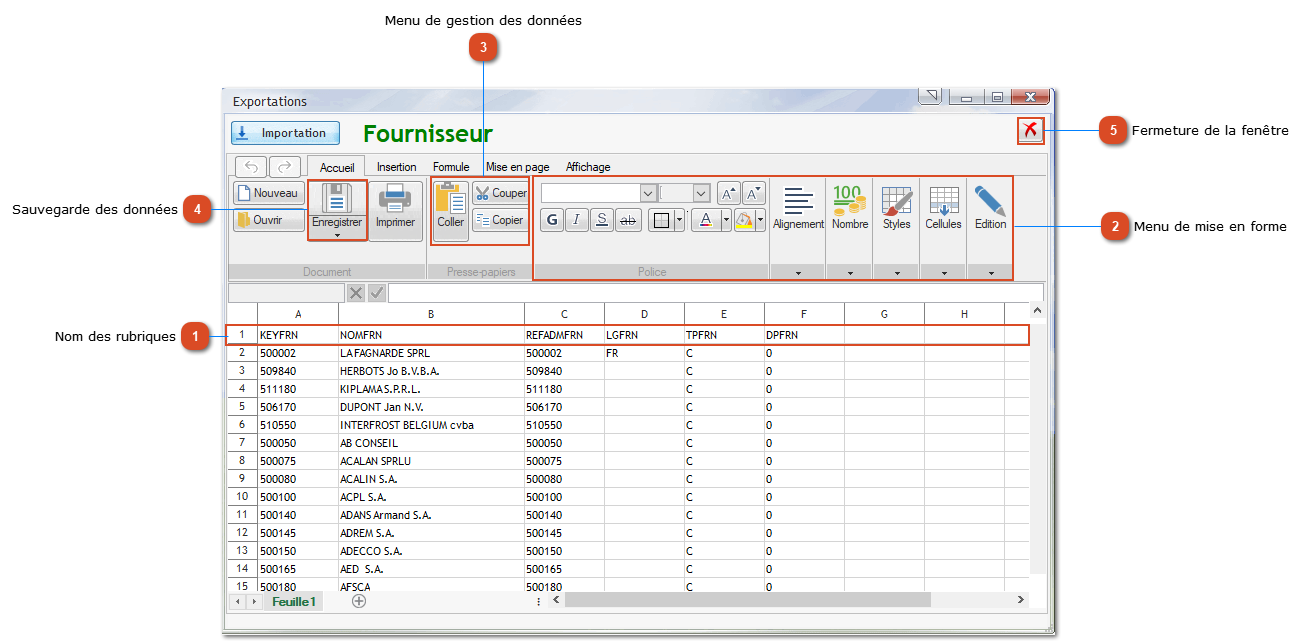Expand the borders dropdown arrow

pos(680,221)
